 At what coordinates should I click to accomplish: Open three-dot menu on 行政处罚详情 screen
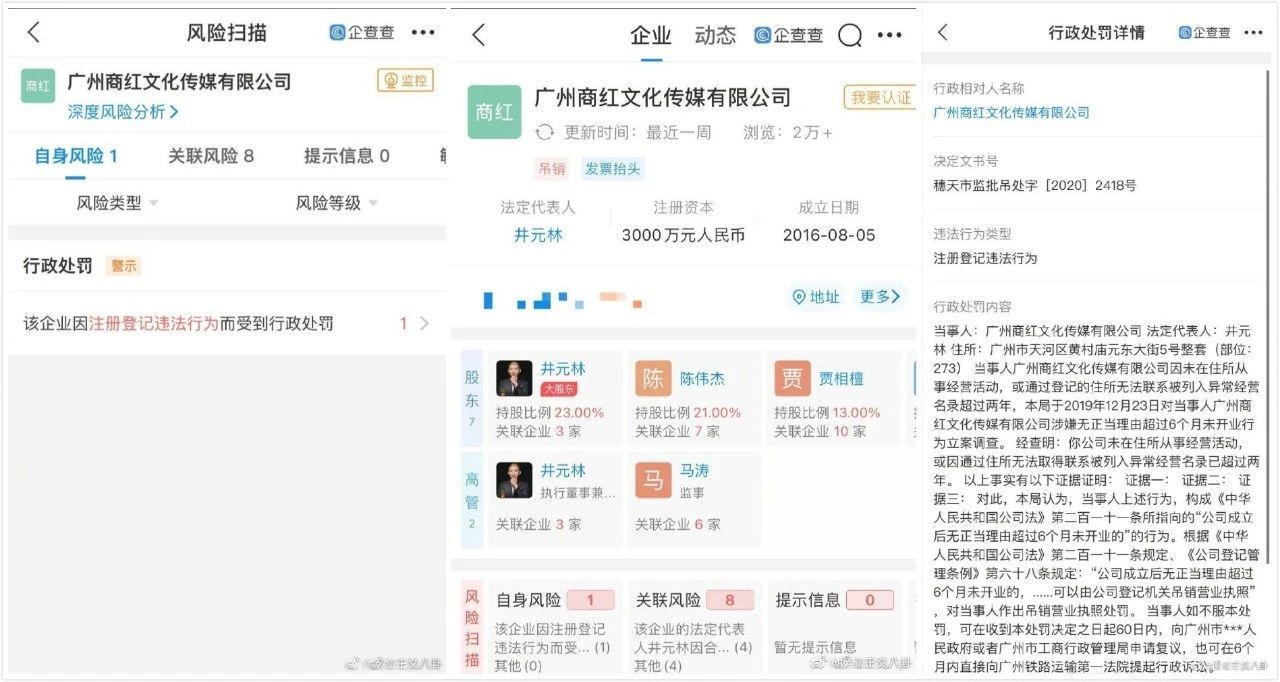click(x=1253, y=33)
